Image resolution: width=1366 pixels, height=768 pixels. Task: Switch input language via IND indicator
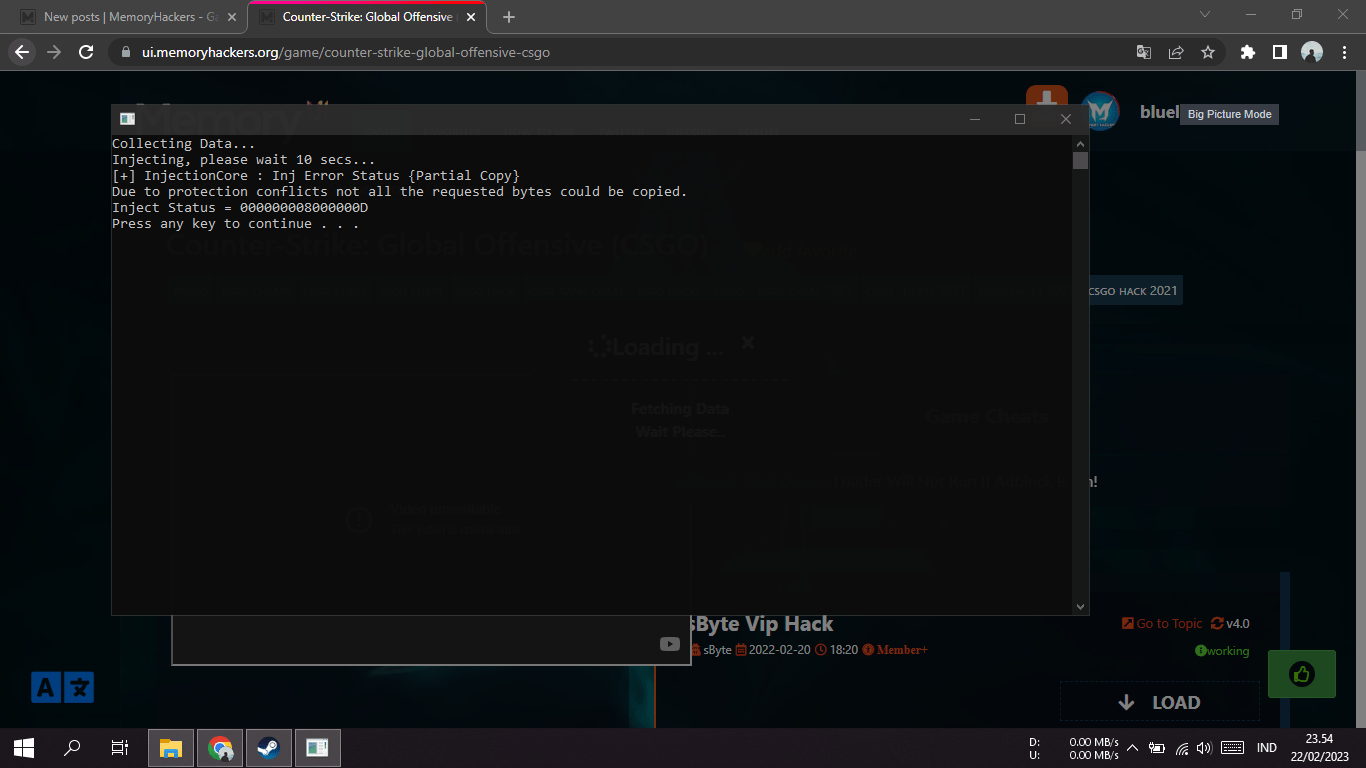click(1267, 748)
